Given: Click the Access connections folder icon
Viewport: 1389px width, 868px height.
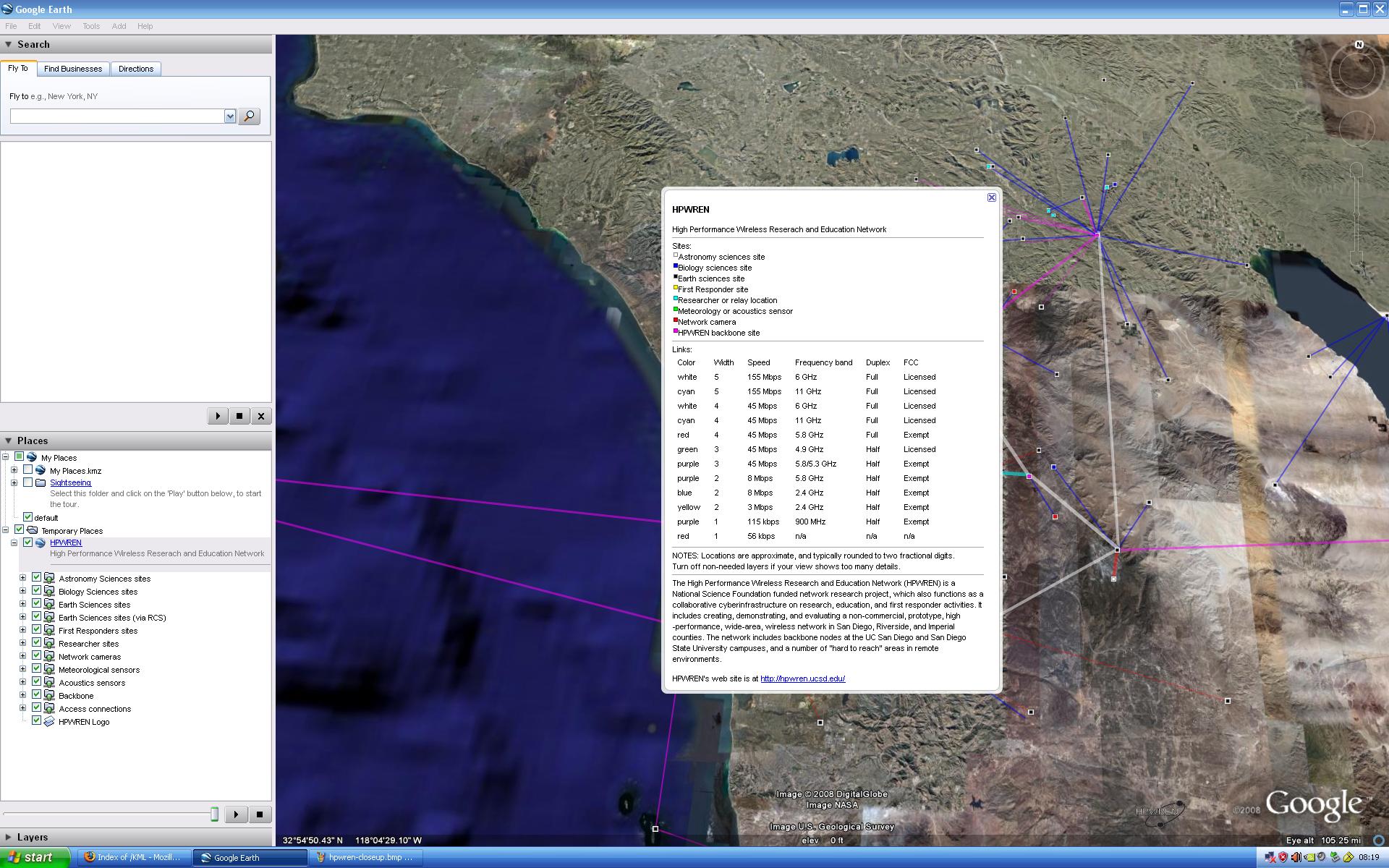Looking at the screenshot, I should tap(49, 709).
